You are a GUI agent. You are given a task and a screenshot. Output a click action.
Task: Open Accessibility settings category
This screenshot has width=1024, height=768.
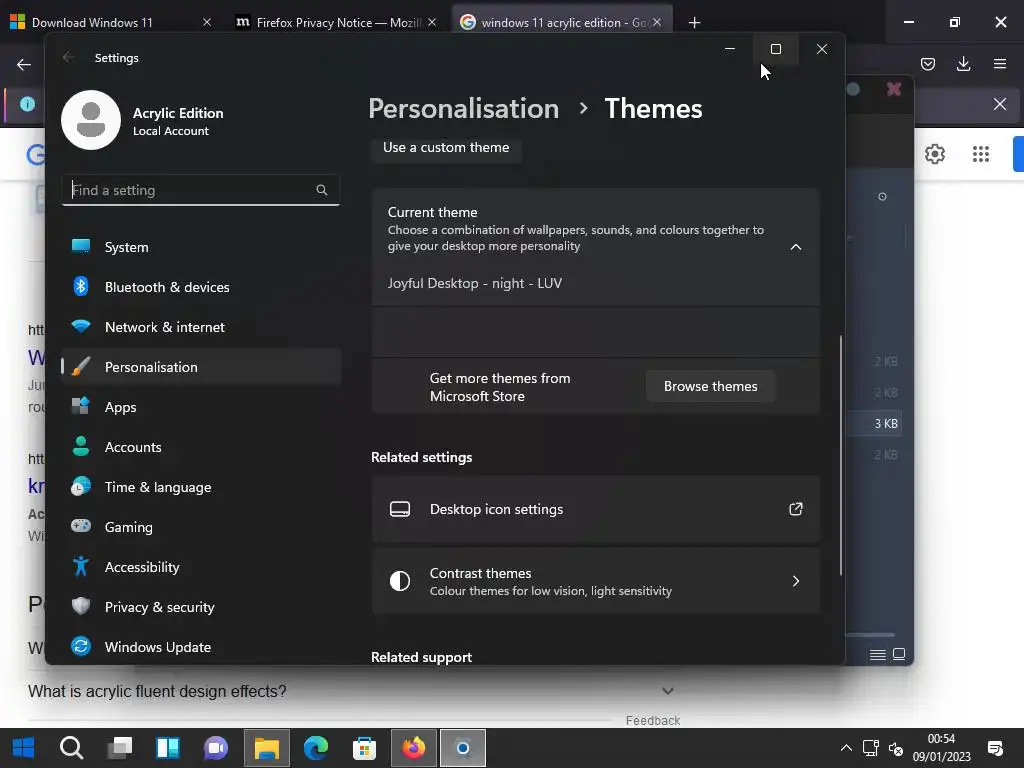coord(201,567)
